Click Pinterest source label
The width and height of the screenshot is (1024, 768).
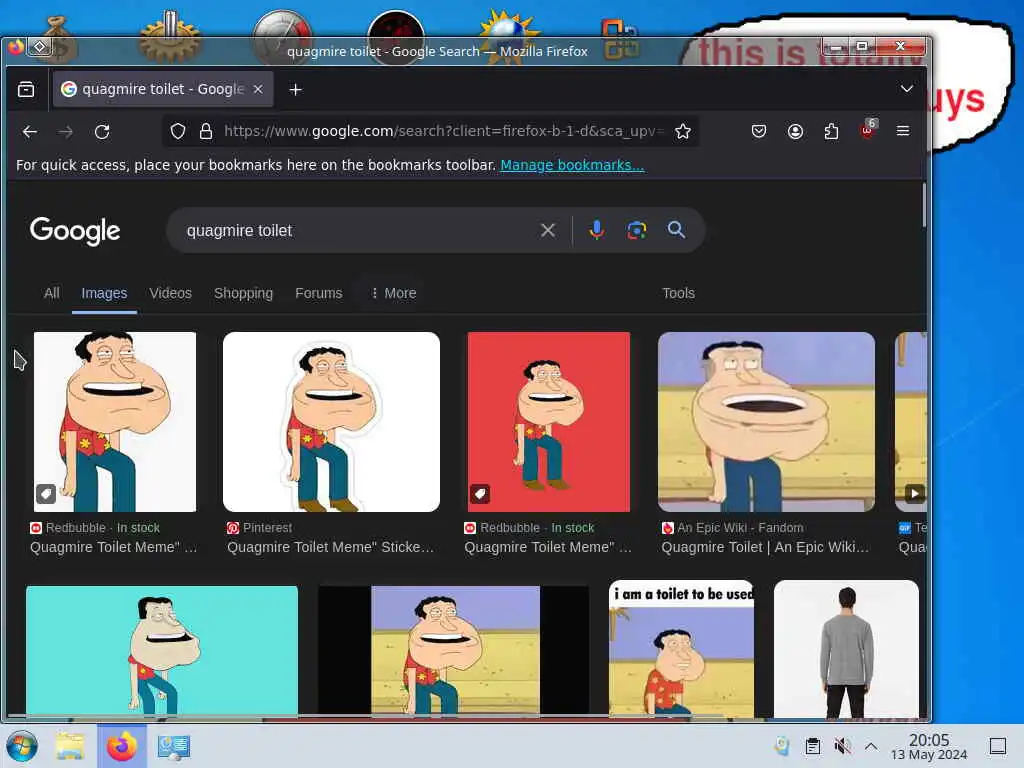pos(267,528)
